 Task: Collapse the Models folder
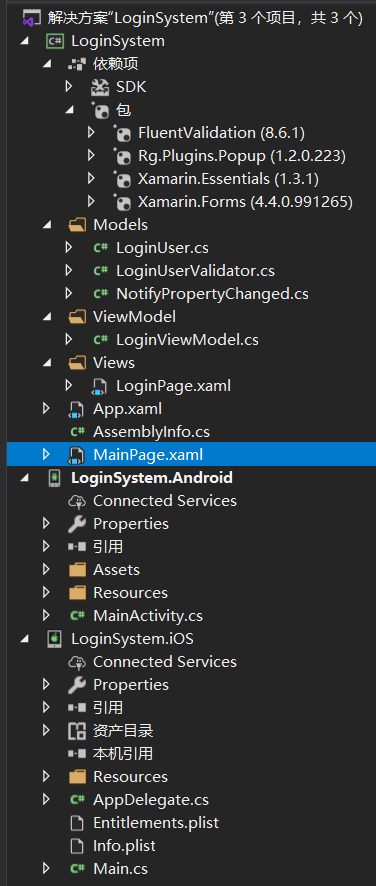point(46,225)
